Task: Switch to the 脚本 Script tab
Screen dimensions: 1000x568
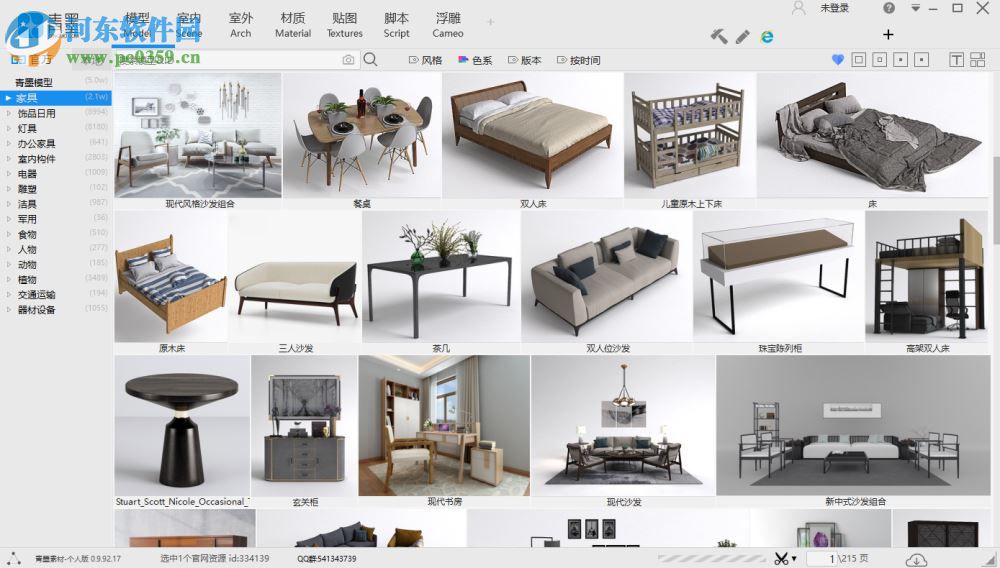Action: [396, 25]
